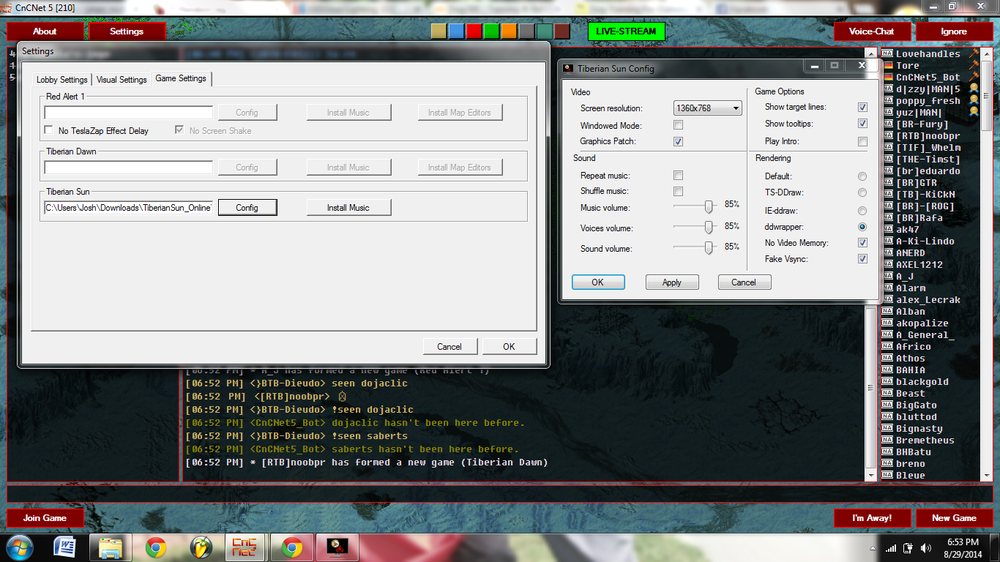Pick the orange color swatch

click(x=508, y=31)
